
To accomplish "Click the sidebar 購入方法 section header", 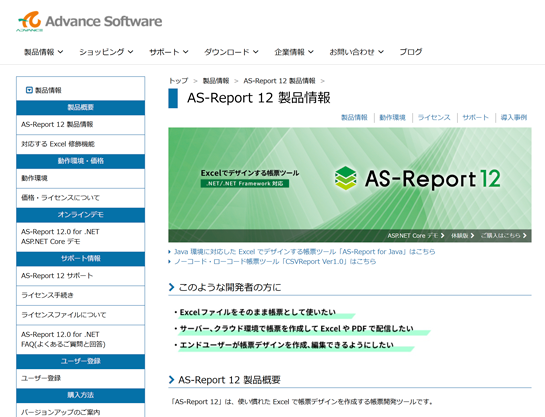I will pyautogui.click(x=80, y=395).
